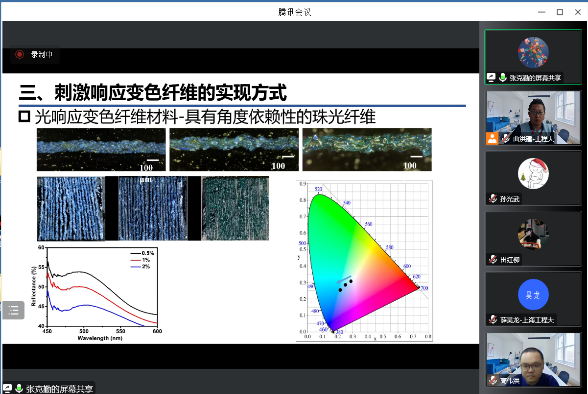Open the floating list panel button
Viewport: 588px width, 394px height.
(x=13, y=310)
